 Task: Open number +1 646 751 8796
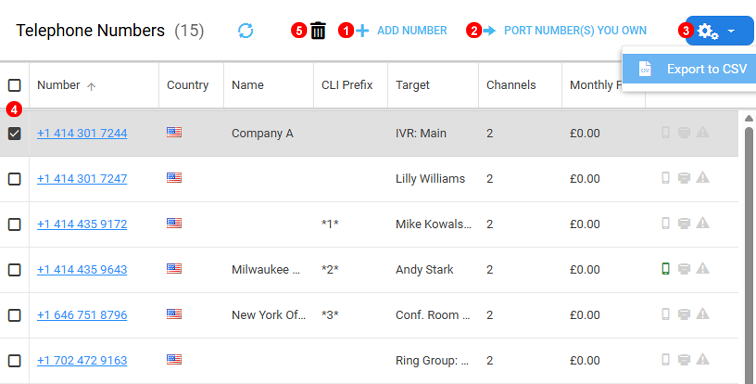click(x=82, y=315)
